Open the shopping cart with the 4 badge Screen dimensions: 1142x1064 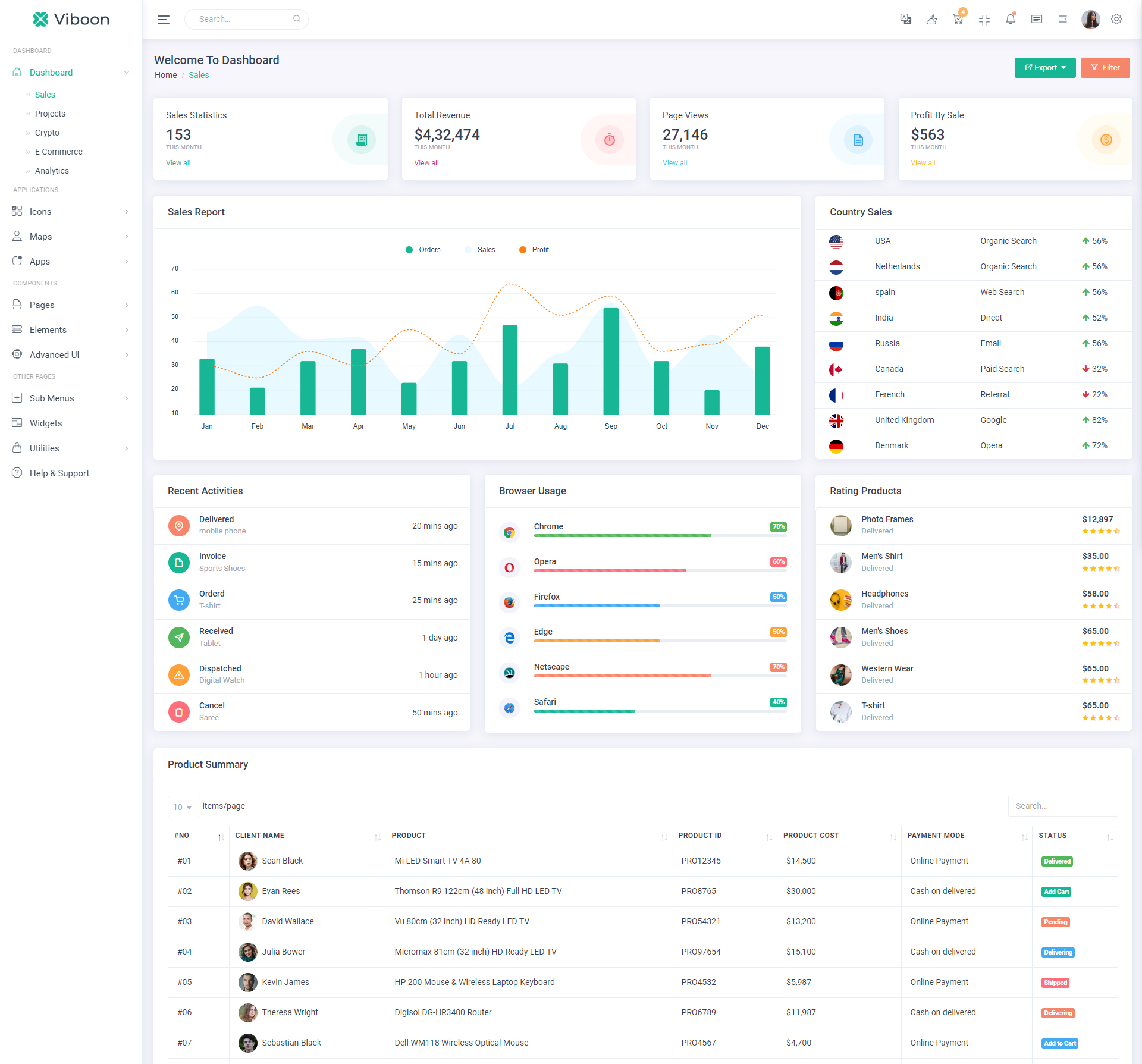click(x=958, y=20)
